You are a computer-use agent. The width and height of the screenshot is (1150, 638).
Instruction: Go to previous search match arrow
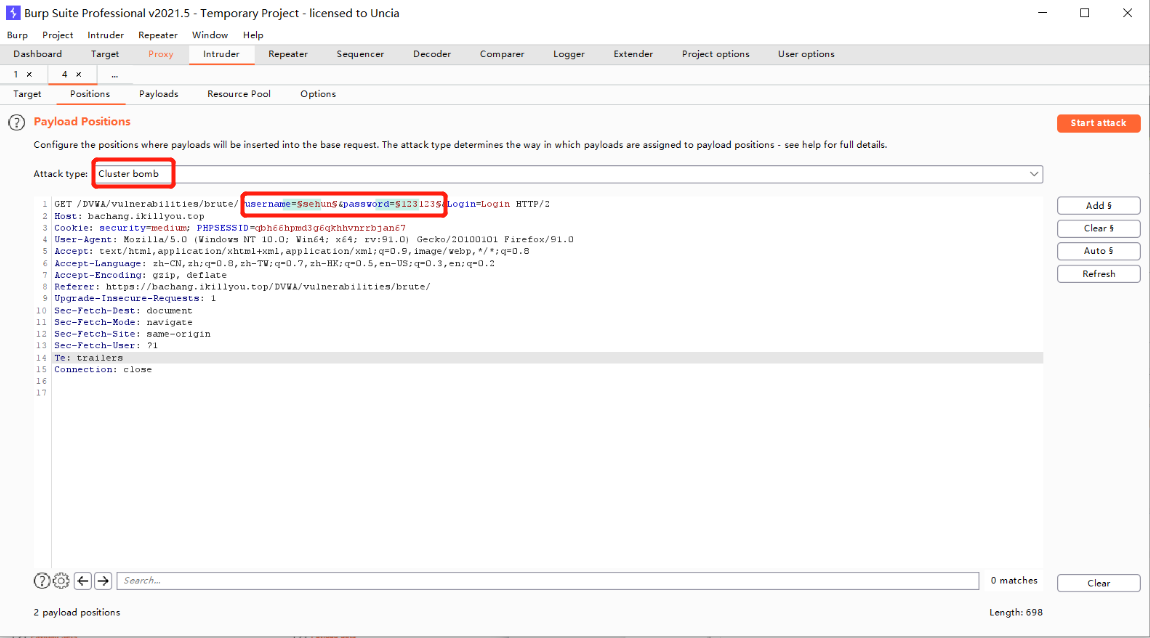[83, 581]
